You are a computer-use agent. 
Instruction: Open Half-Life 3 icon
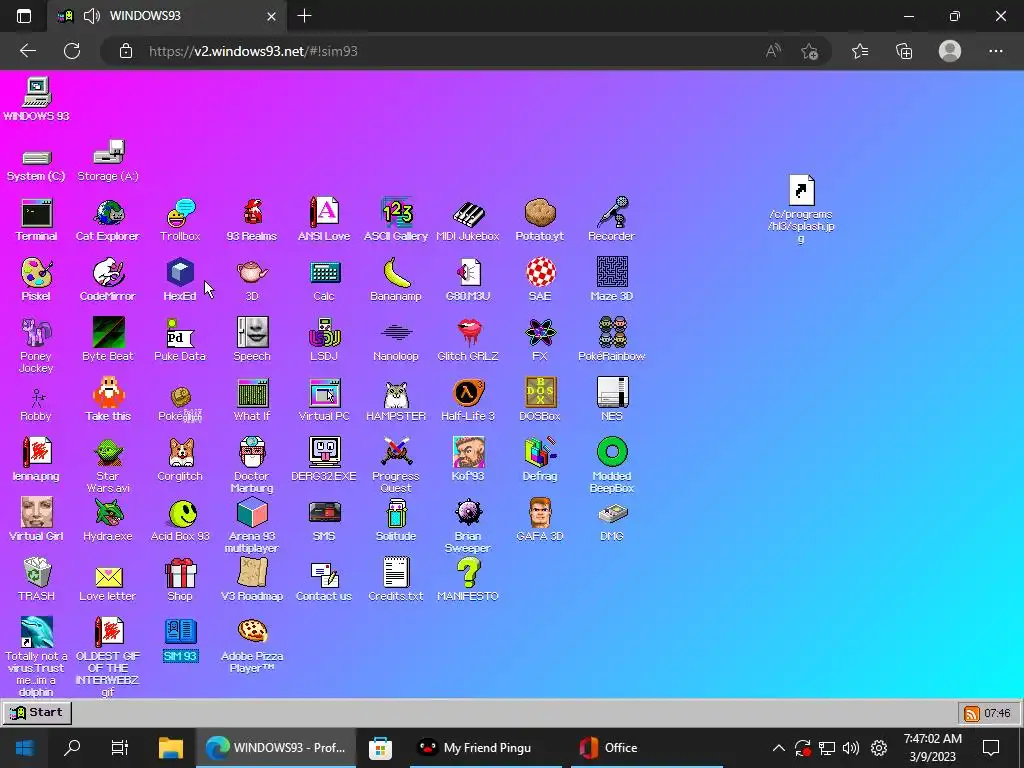point(468,400)
